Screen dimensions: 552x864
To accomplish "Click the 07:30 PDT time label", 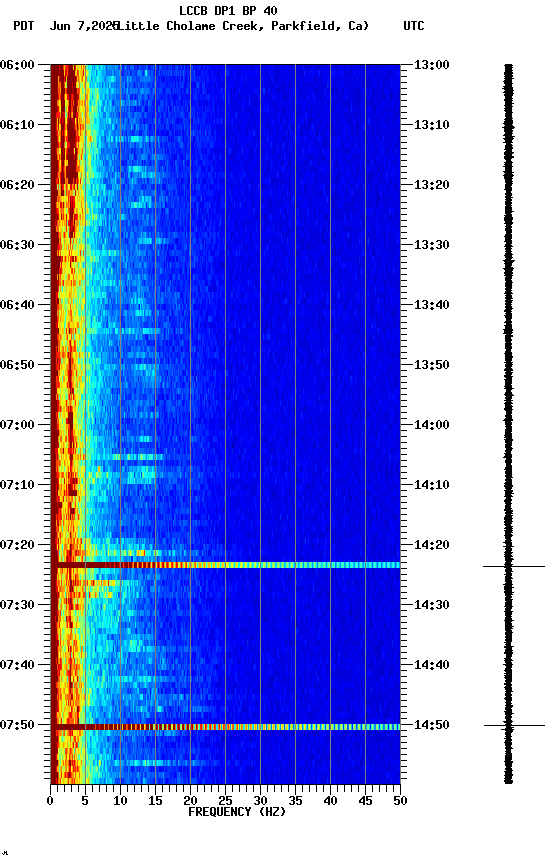I will point(17,605).
